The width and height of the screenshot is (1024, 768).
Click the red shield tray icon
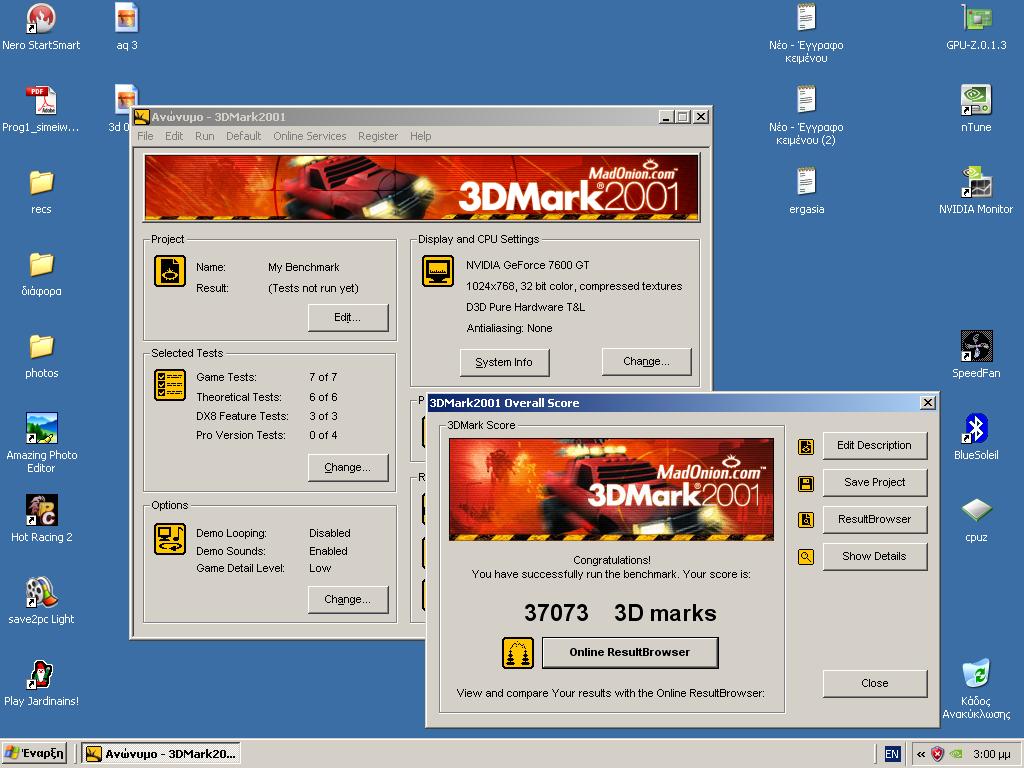point(938,754)
